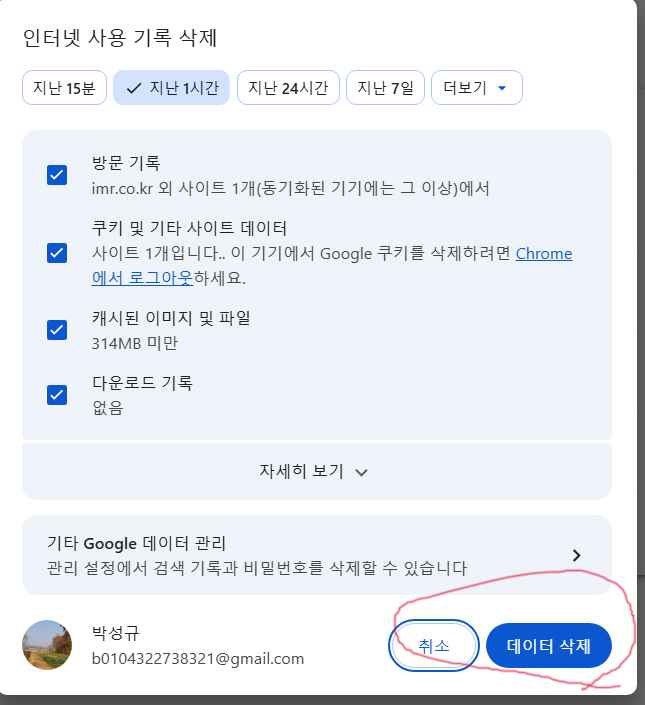Click the 데이터 삭제 button
Image resolution: width=645 pixels, height=705 pixels.
pos(547,646)
